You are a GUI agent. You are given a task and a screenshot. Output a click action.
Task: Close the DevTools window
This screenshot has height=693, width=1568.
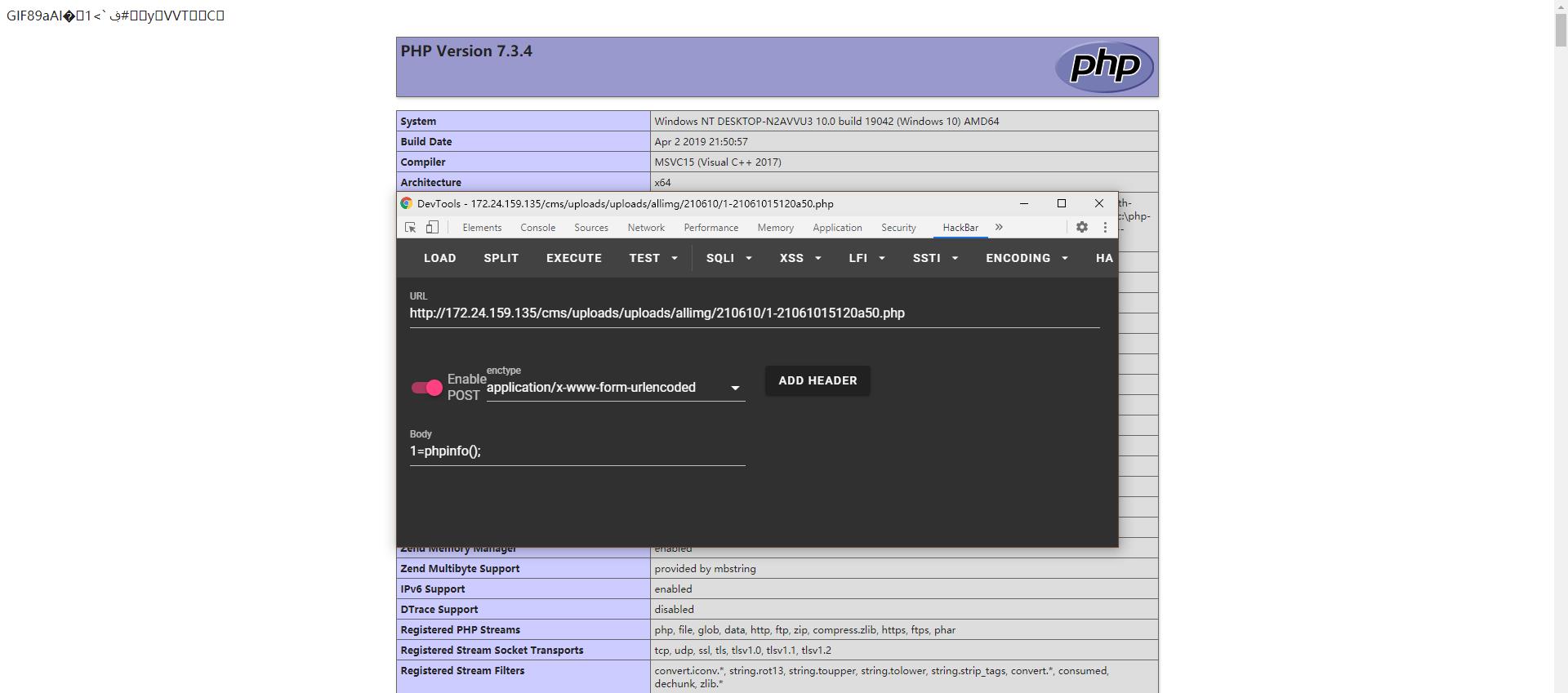pos(1099,203)
